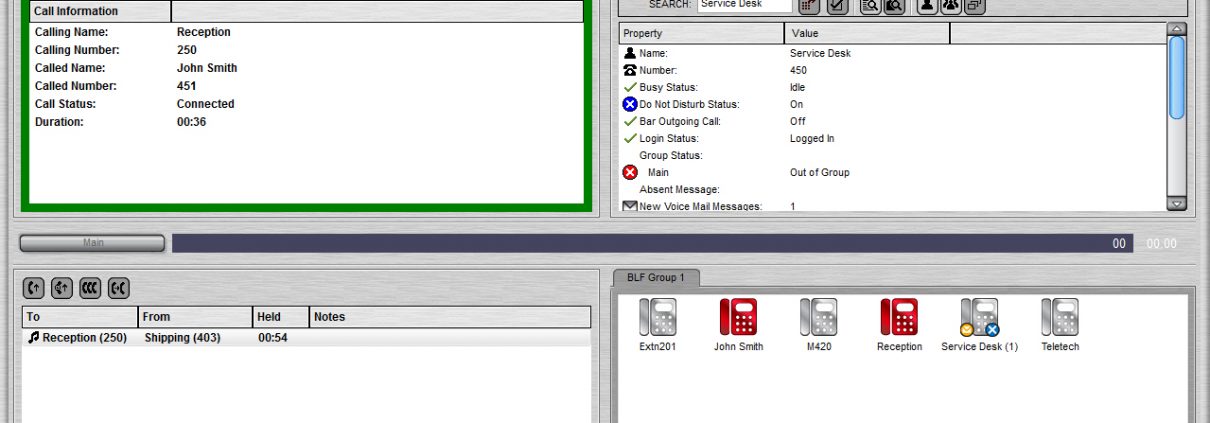Click the SEARCH input field
1210x423 pixels.
click(x=744, y=5)
